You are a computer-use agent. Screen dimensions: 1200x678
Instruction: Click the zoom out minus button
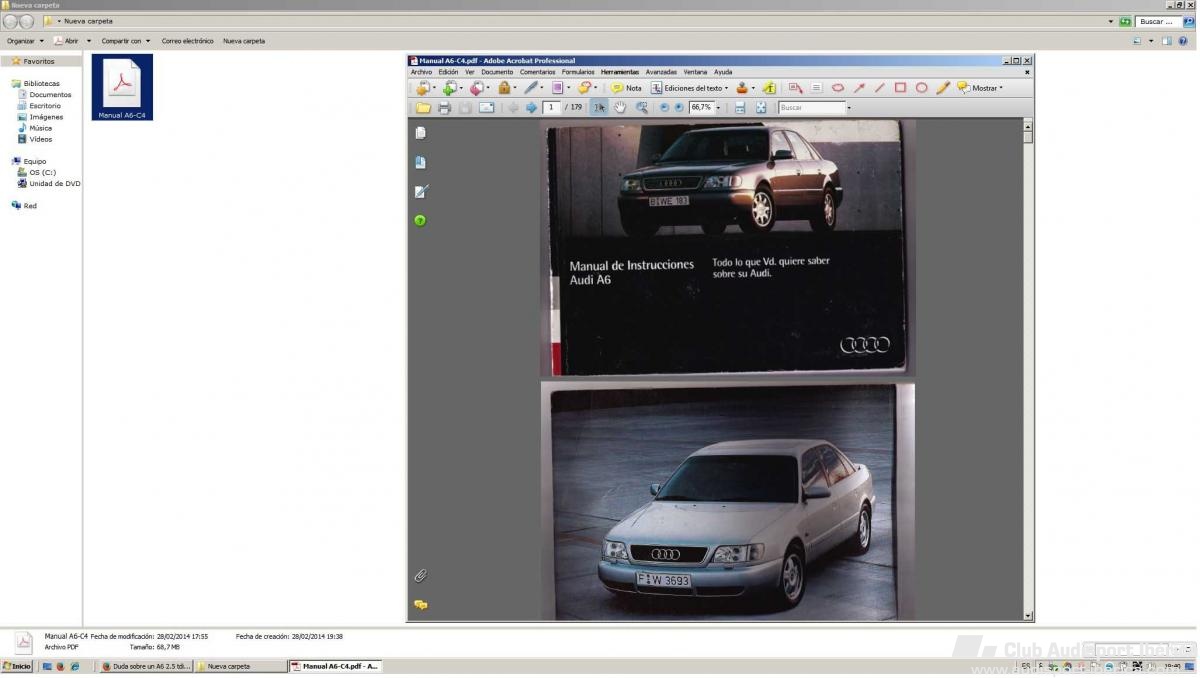click(664, 107)
